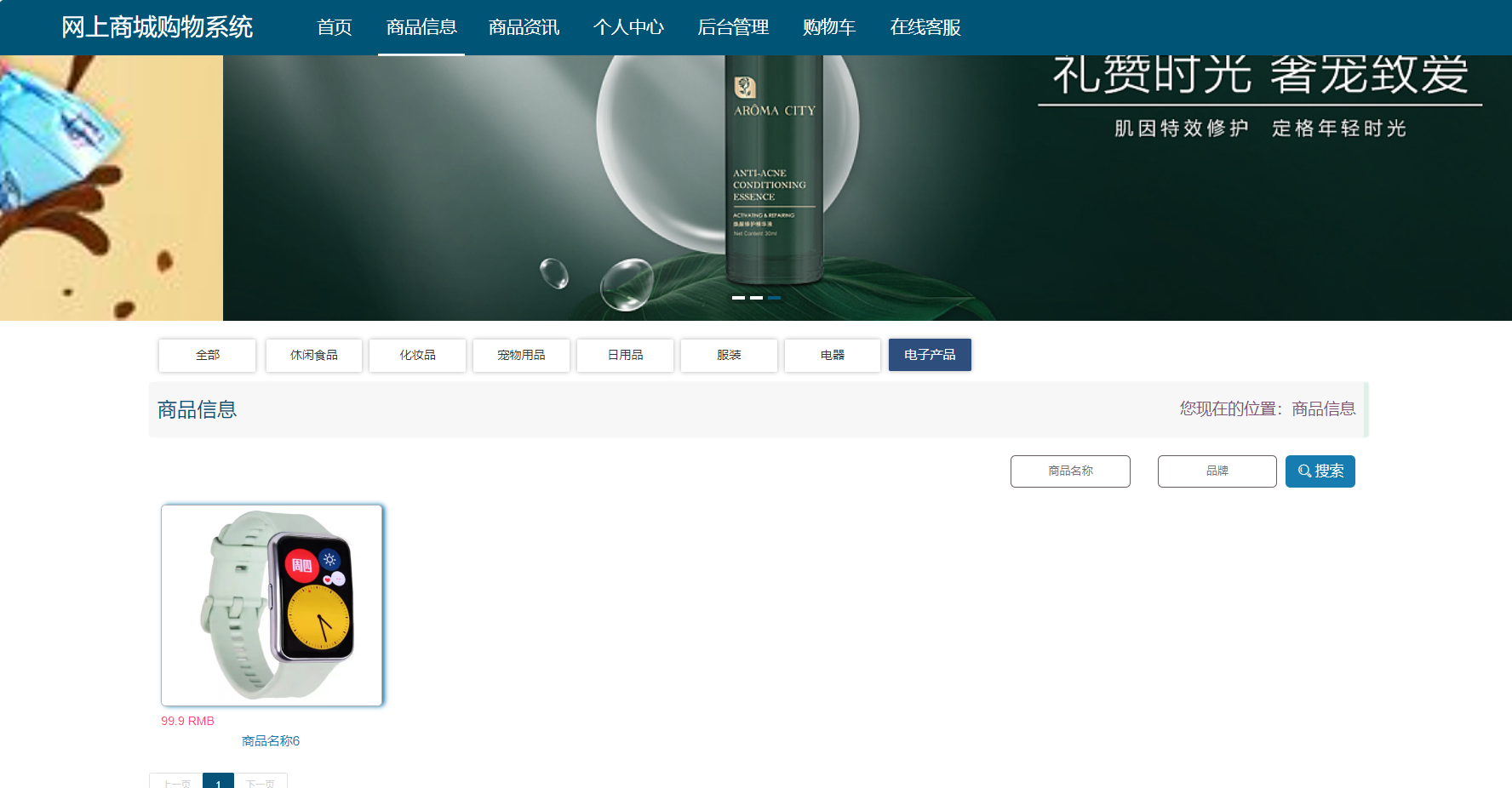Open product 商品名称6 details link
The height and width of the screenshot is (788, 1512).
click(271, 741)
